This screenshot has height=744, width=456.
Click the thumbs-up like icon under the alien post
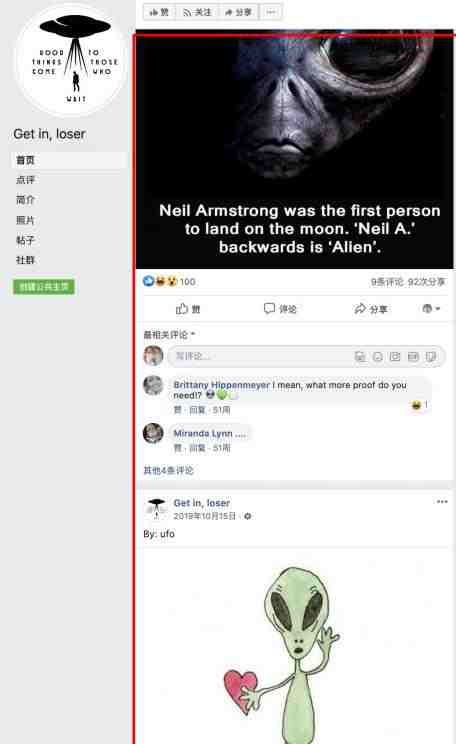point(182,309)
